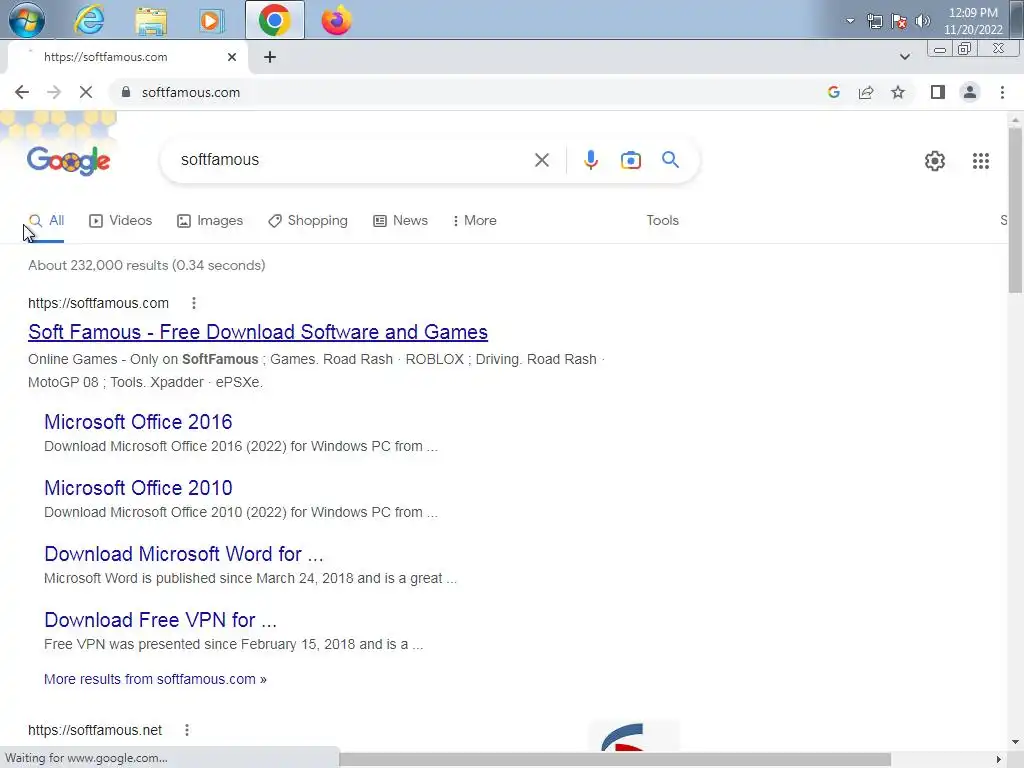This screenshot has height=768, width=1024.
Task: Switch to the News tab
Action: pos(400,221)
